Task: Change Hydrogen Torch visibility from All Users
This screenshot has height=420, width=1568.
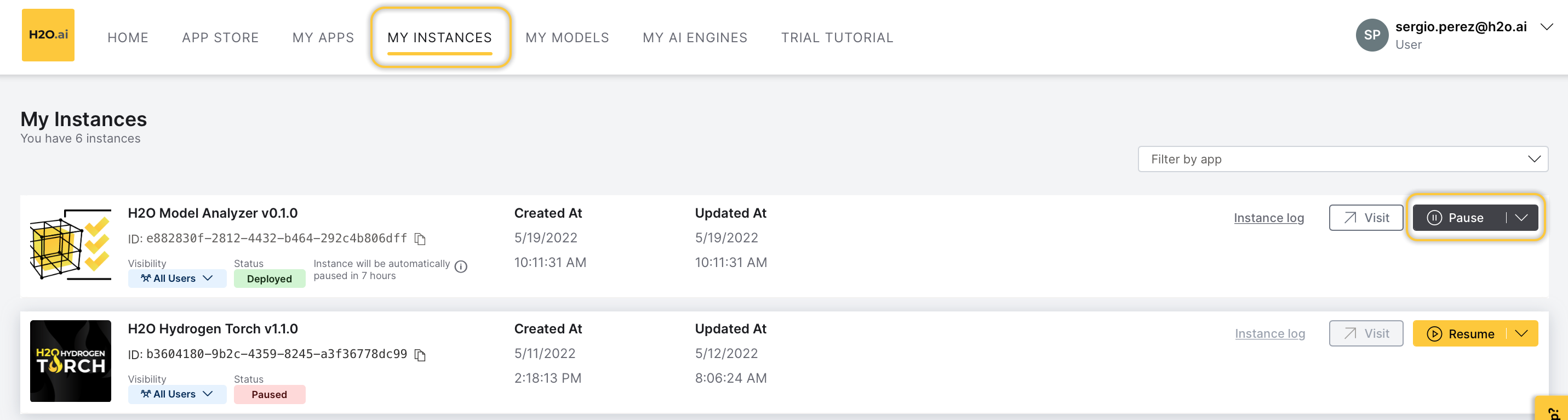Action: point(176,394)
